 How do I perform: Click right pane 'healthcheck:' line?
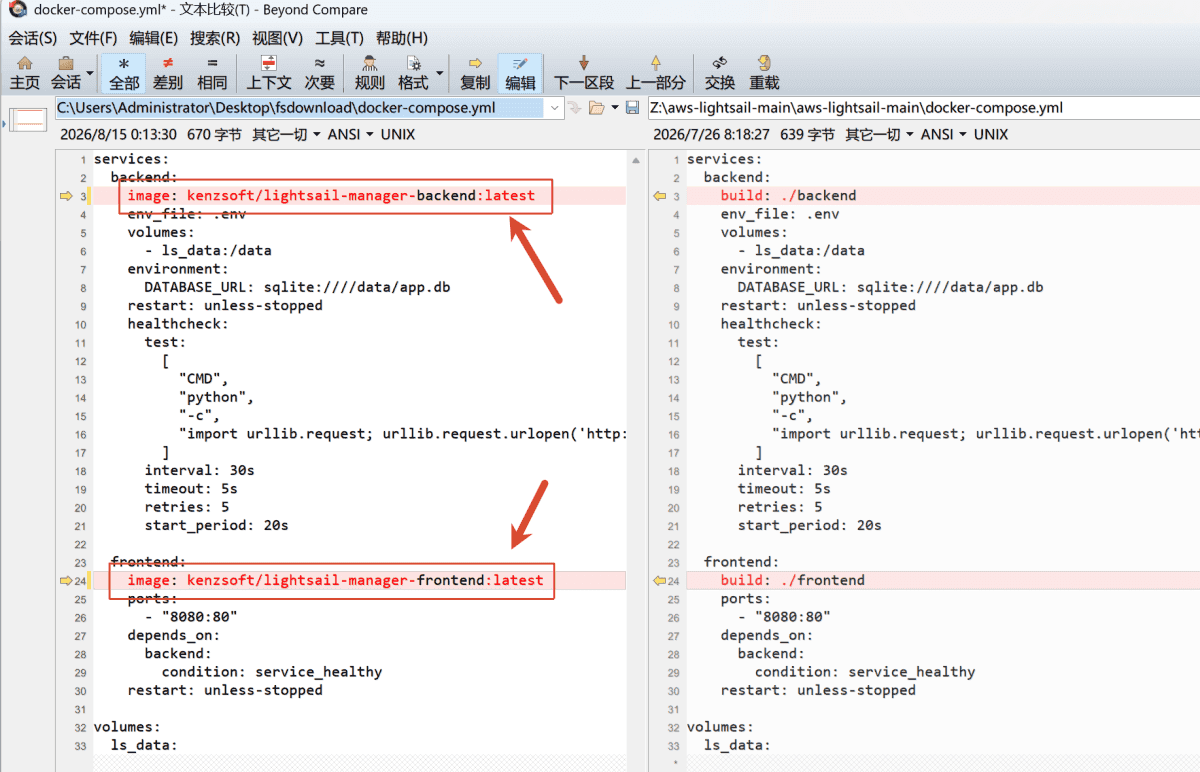(771, 324)
